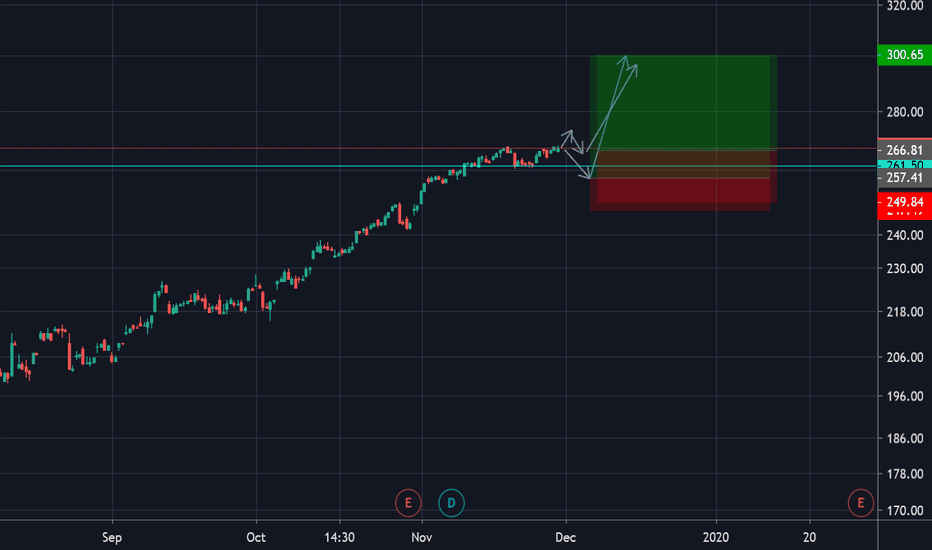This screenshot has width=932, height=550.
Task: Click the Oct label on time axis
Action: click(x=256, y=538)
